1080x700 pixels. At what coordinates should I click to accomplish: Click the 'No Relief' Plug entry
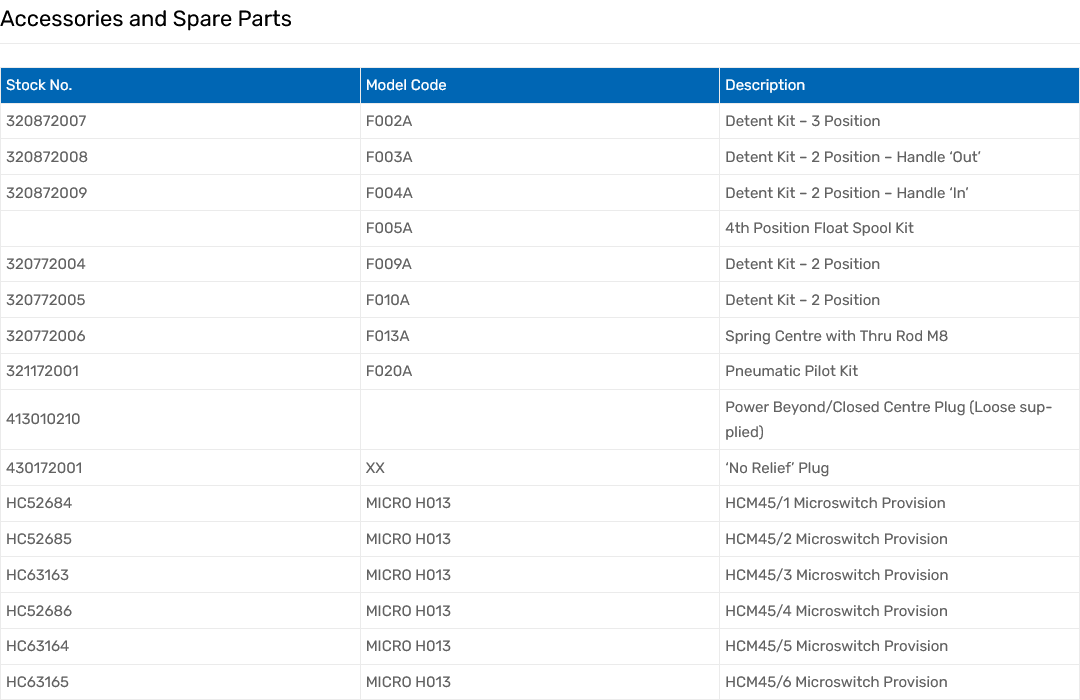tap(777, 468)
